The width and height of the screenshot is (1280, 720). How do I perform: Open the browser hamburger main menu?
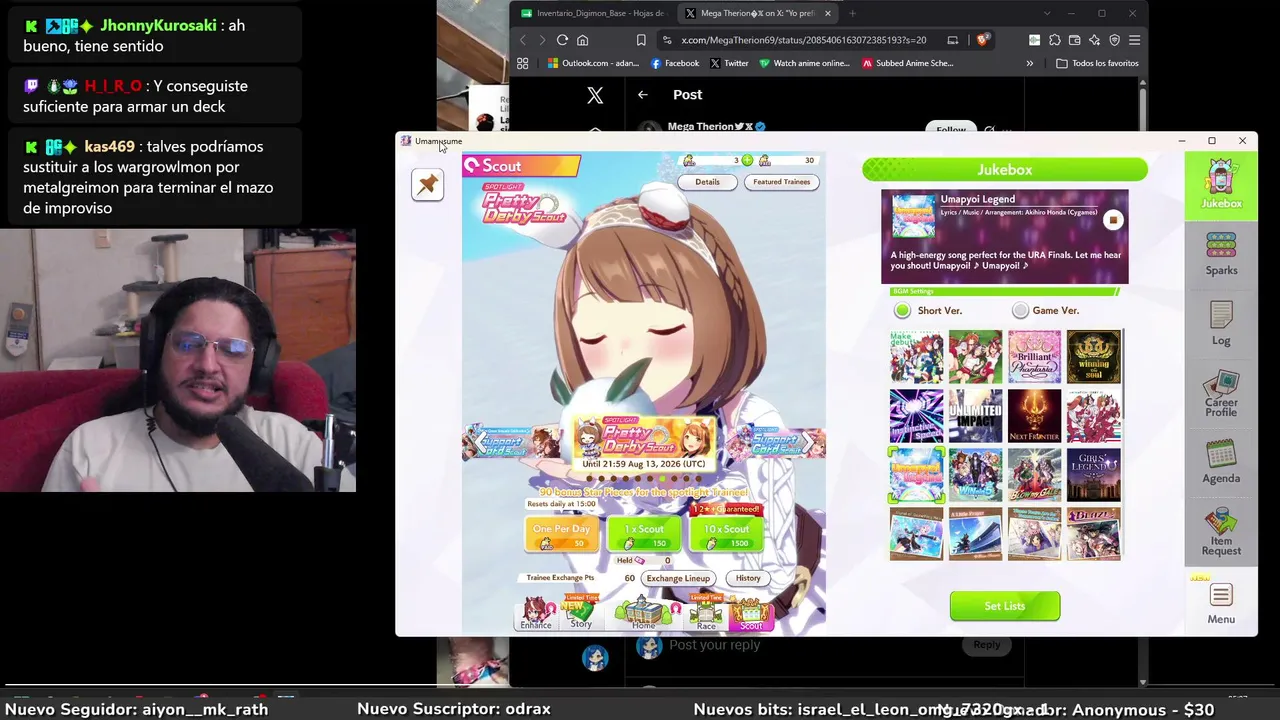[x=1135, y=40]
